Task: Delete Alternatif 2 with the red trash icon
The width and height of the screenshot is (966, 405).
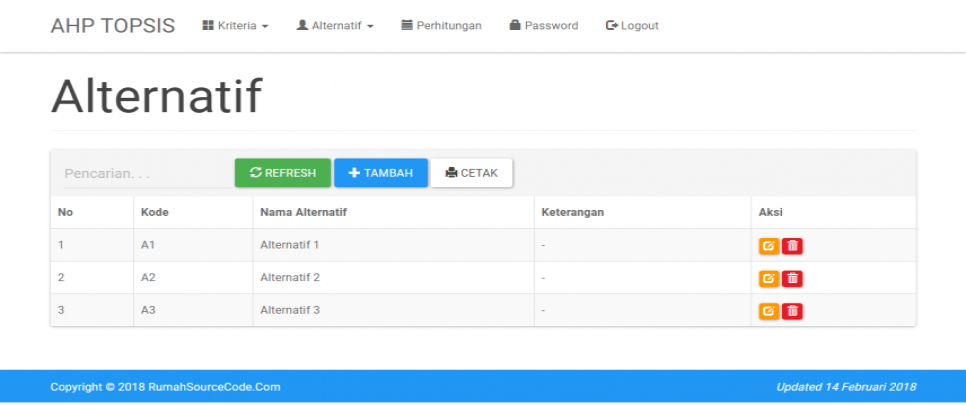Action: pyautogui.click(x=792, y=279)
